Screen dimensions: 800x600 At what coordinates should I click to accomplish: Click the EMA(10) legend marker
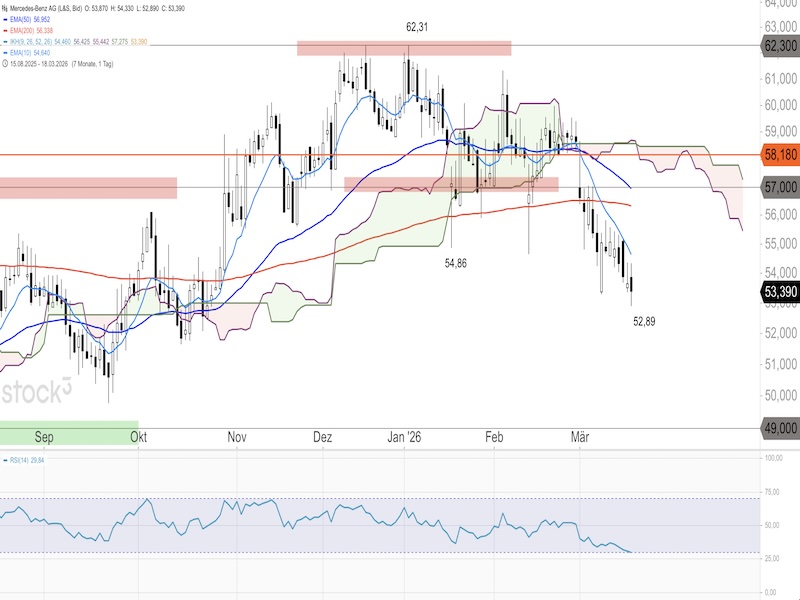[x=7, y=54]
